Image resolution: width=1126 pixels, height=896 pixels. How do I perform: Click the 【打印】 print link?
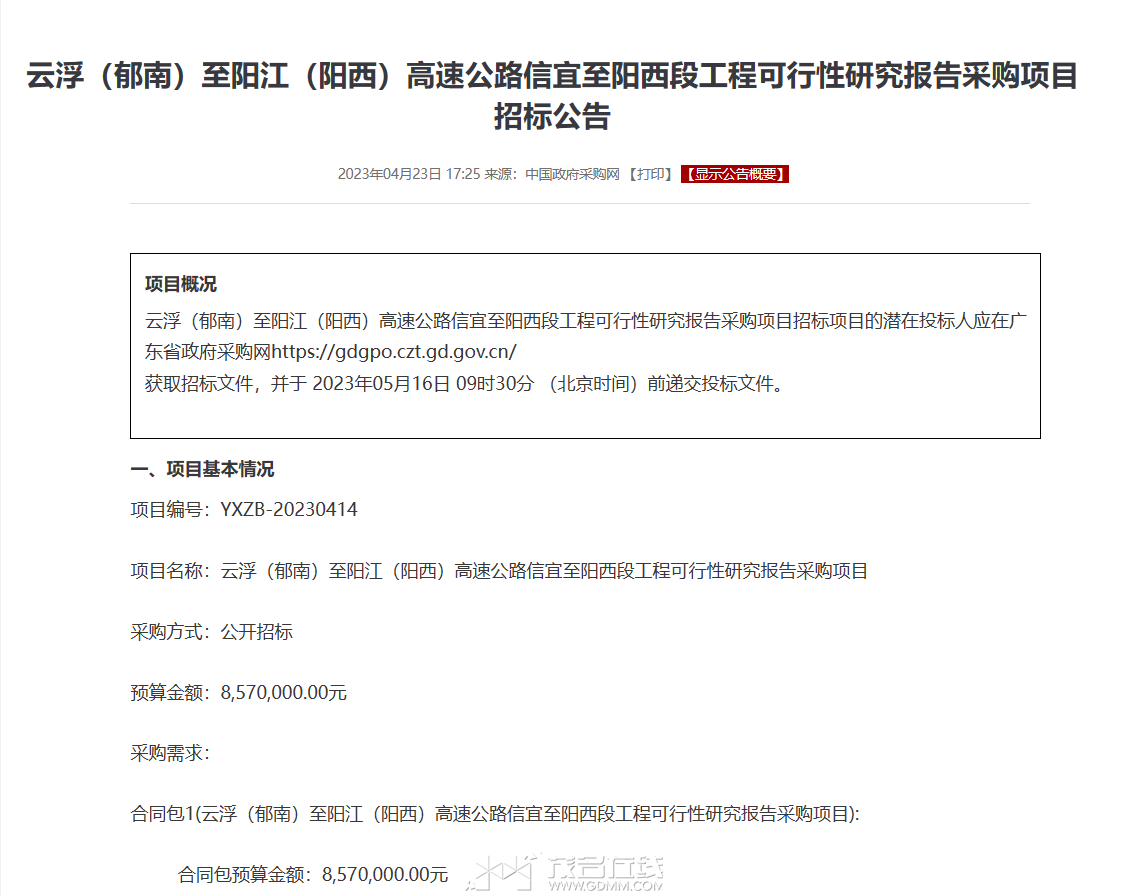(x=651, y=174)
